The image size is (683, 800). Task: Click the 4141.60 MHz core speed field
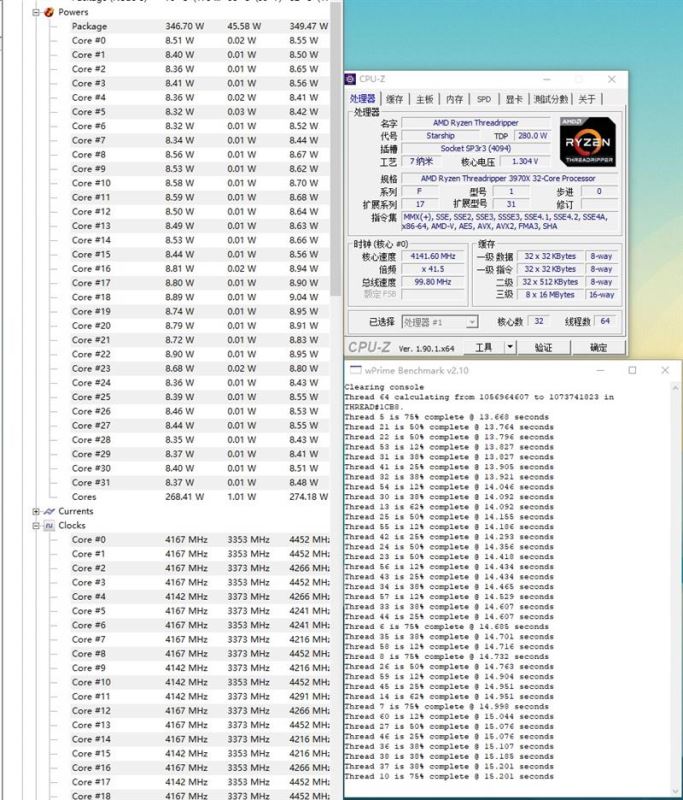point(433,256)
